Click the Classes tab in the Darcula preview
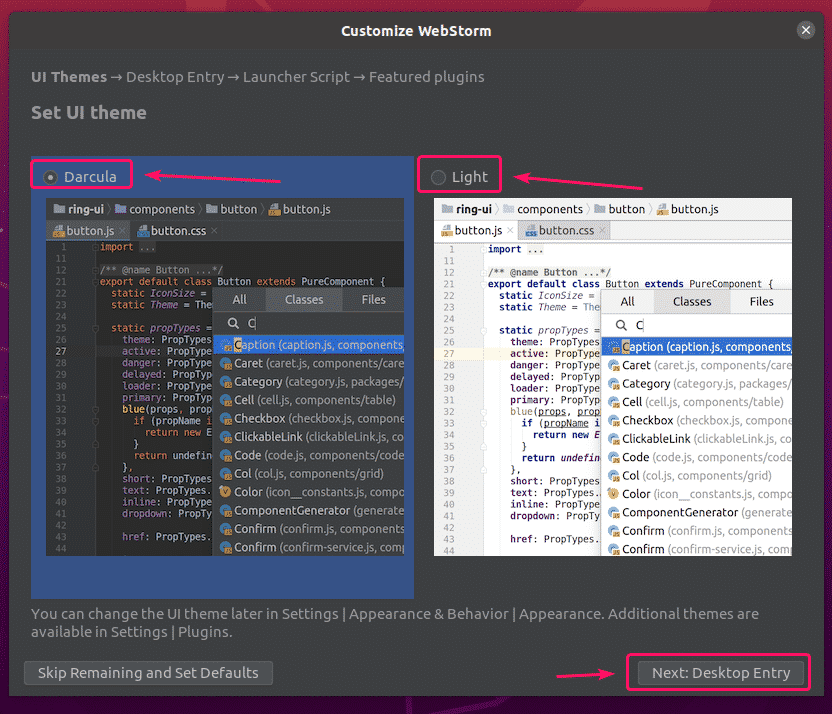This screenshot has height=714, width=832. click(304, 300)
